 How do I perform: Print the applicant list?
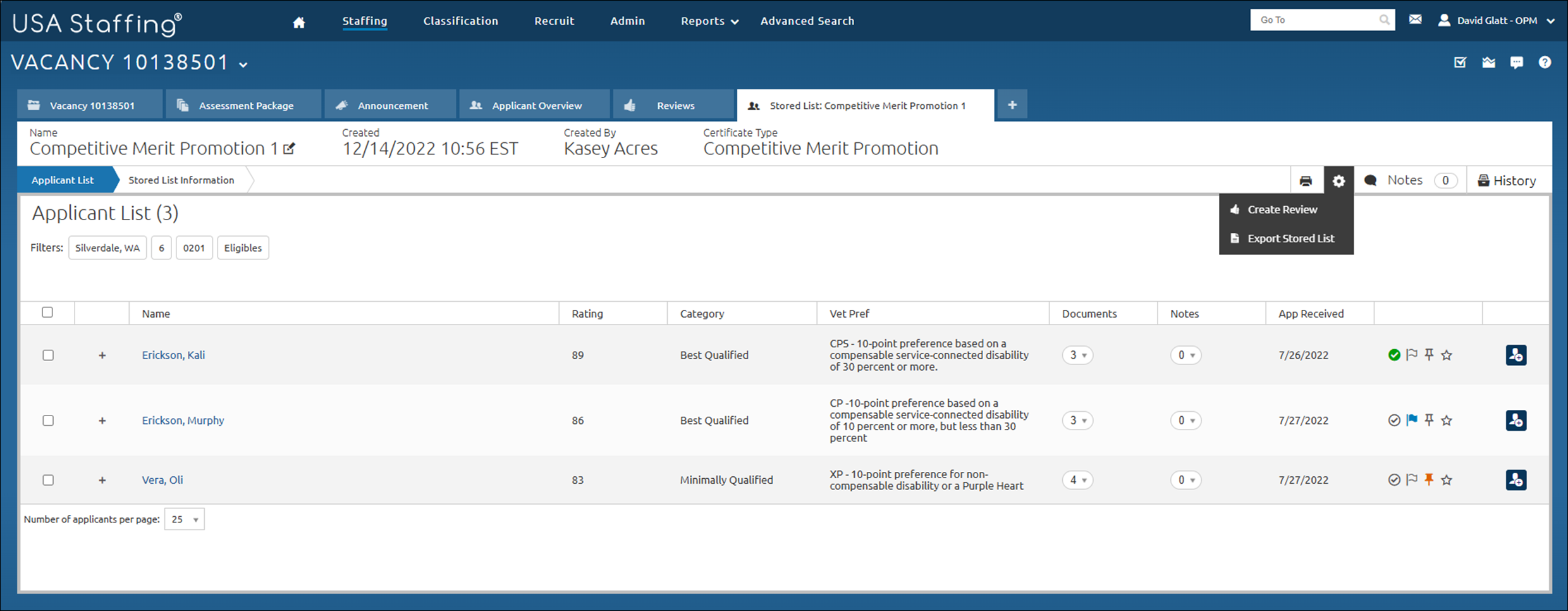coord(1306,180)
